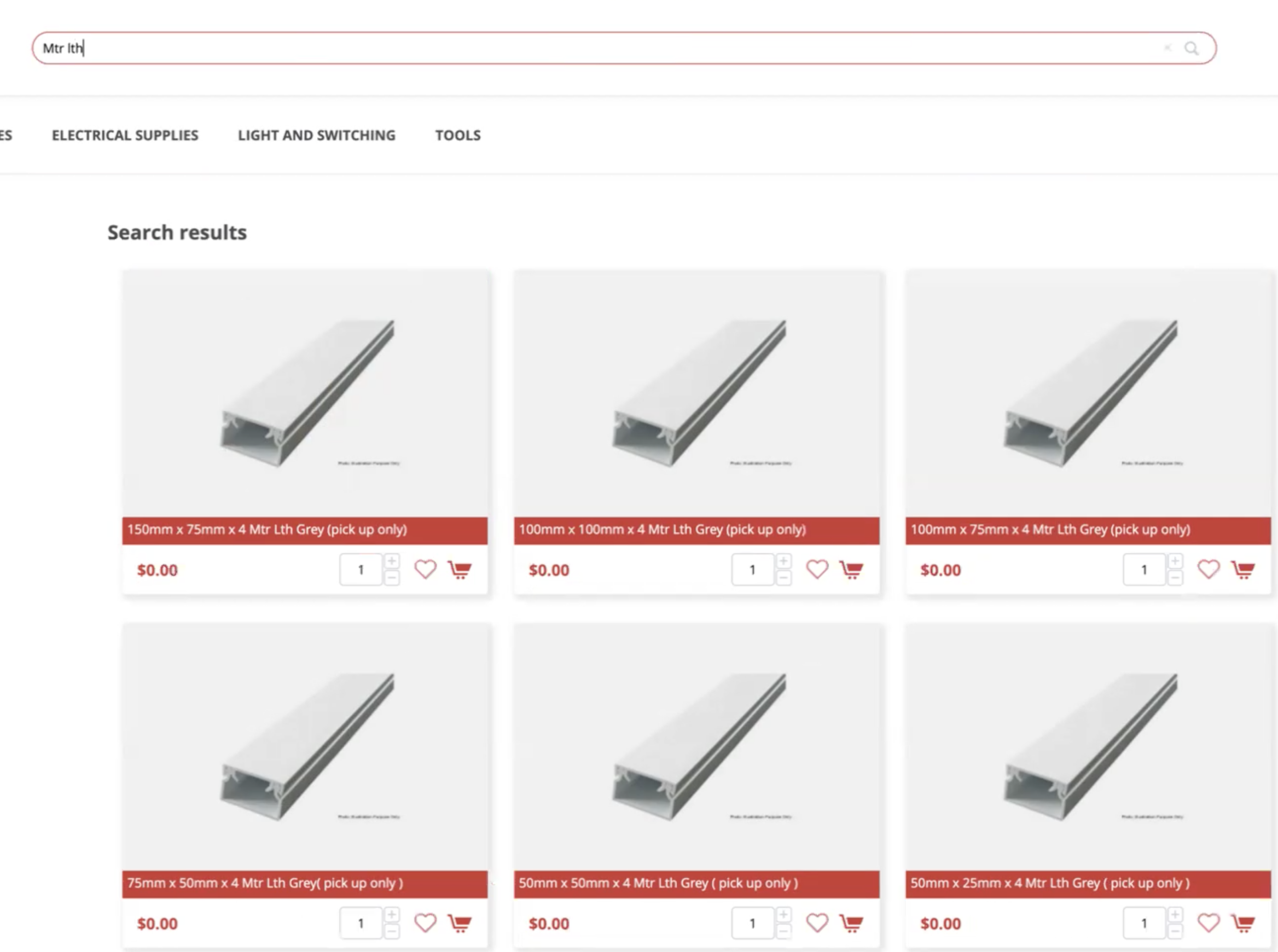
Task: Select quantity field of 75mm x 50mm item
Action: pos(361,923)
